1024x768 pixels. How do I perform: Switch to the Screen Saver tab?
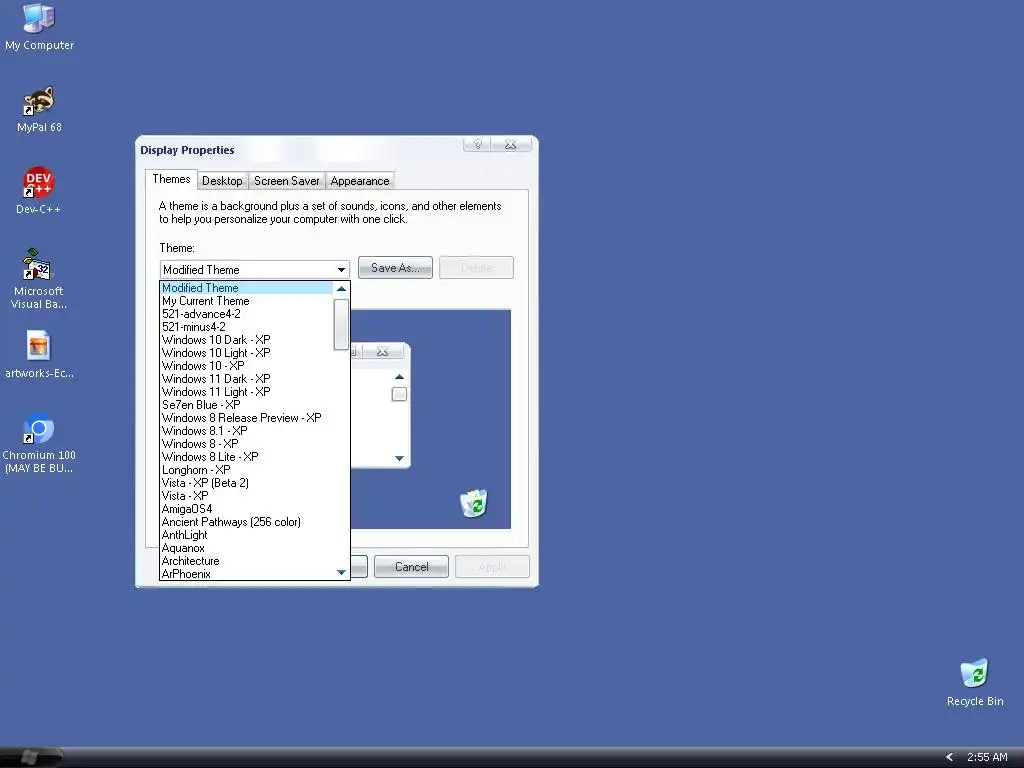pos(287,181)
